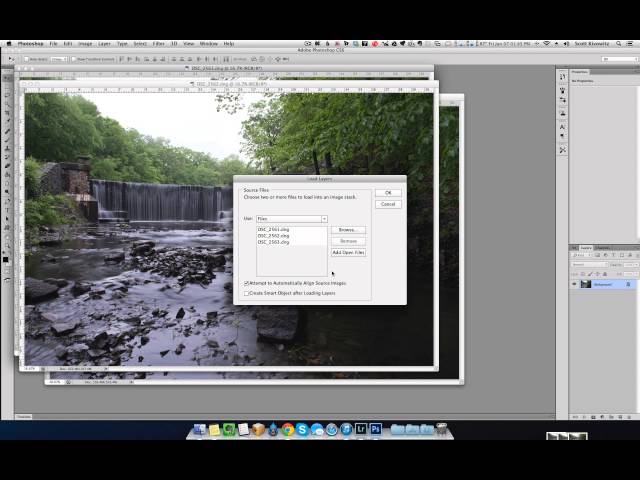Click the Remove button
Image resolution: width=640 pixels, height=480 pixels.
coord(348,241)
